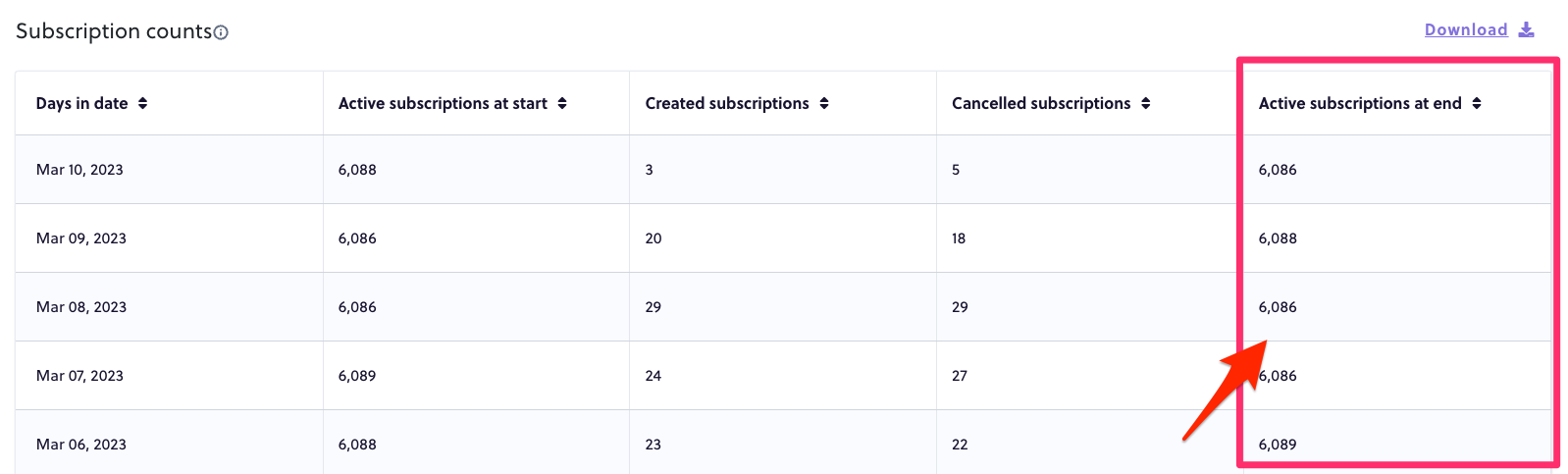This screenshot has height=474, width=1568.
Task: Click cancelled count 18 on Mar 09
Action: [x=959, y=238]
